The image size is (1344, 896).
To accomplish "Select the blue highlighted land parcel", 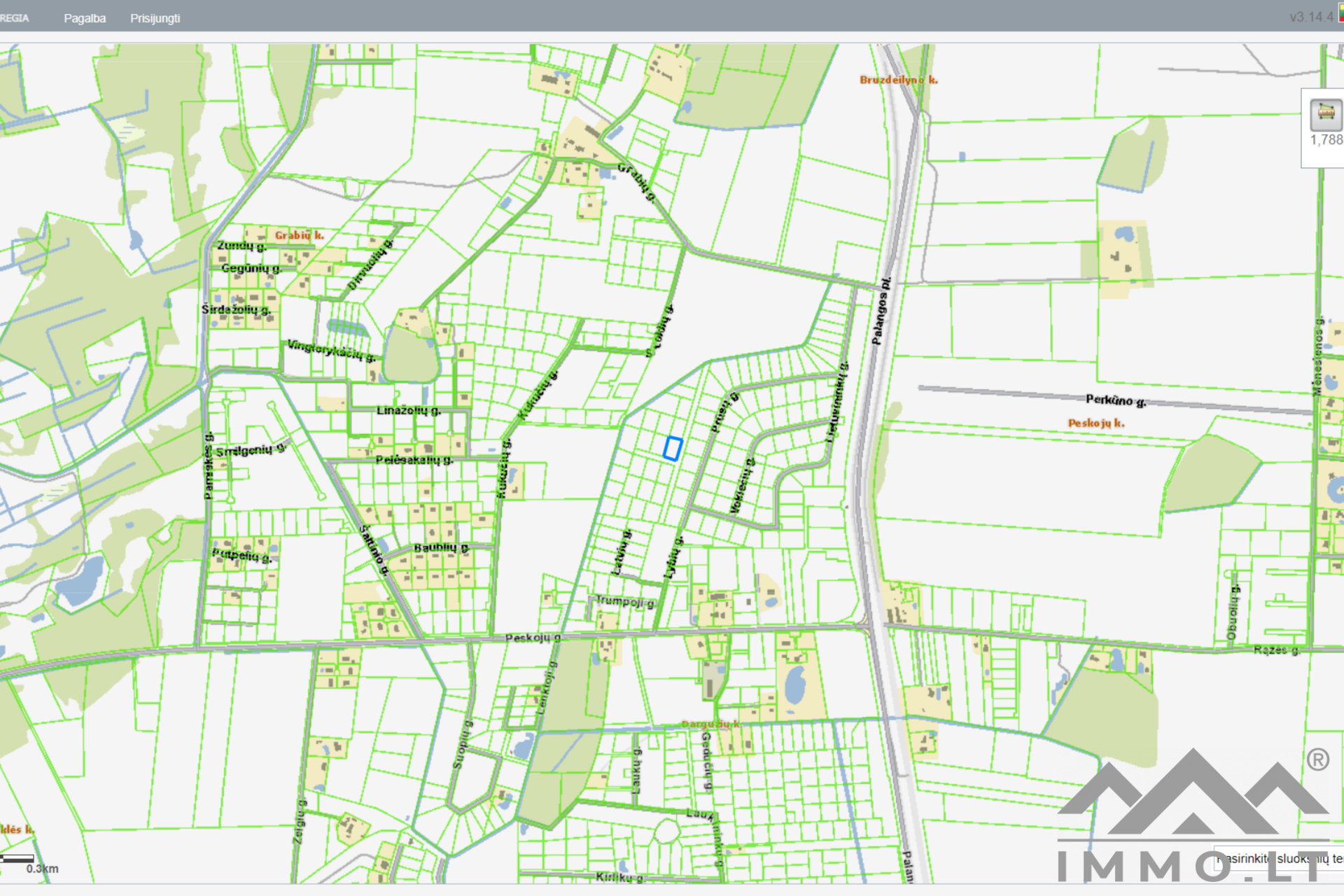I will (673, 448).
